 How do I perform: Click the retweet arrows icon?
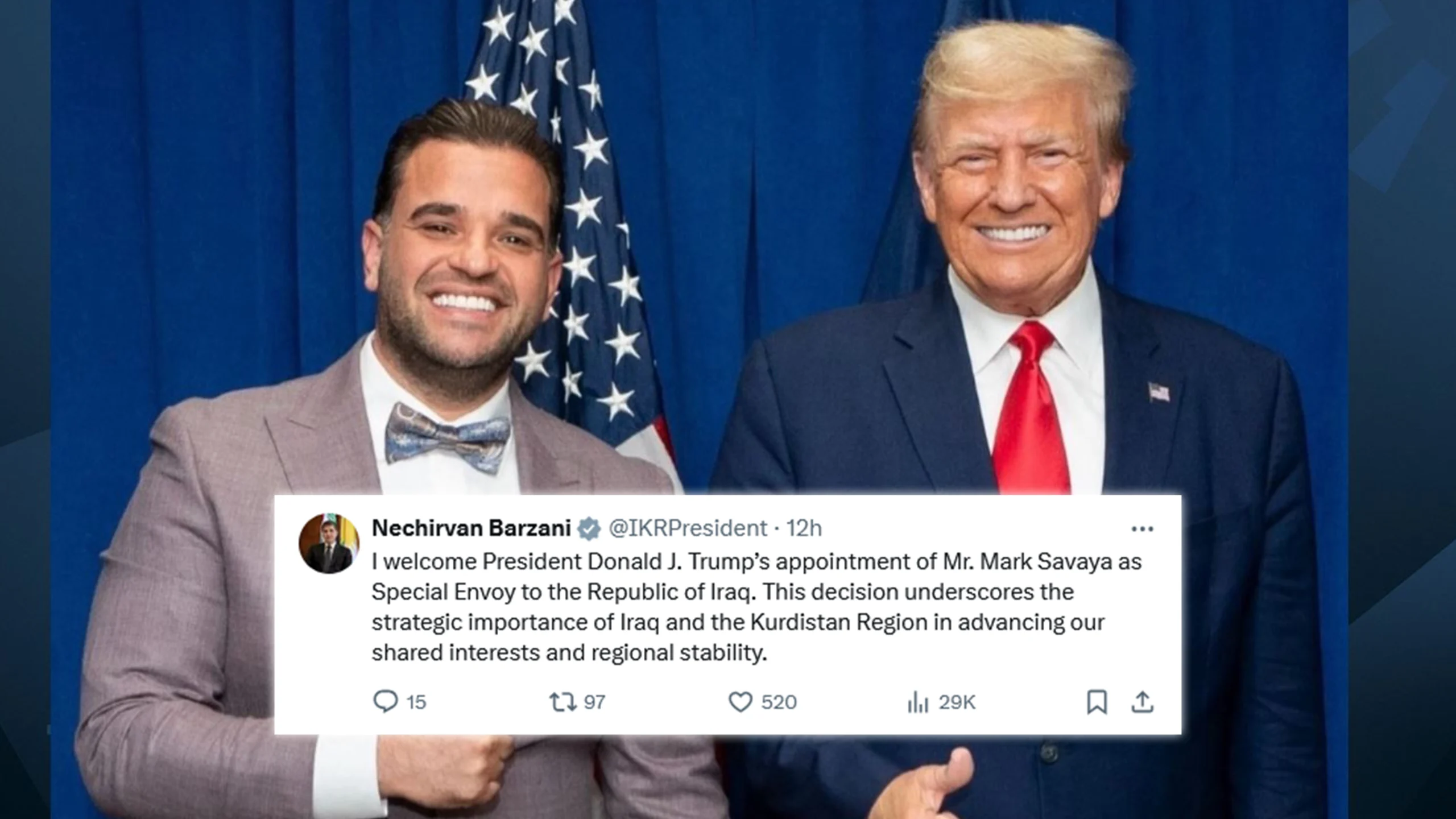point(562,702)
